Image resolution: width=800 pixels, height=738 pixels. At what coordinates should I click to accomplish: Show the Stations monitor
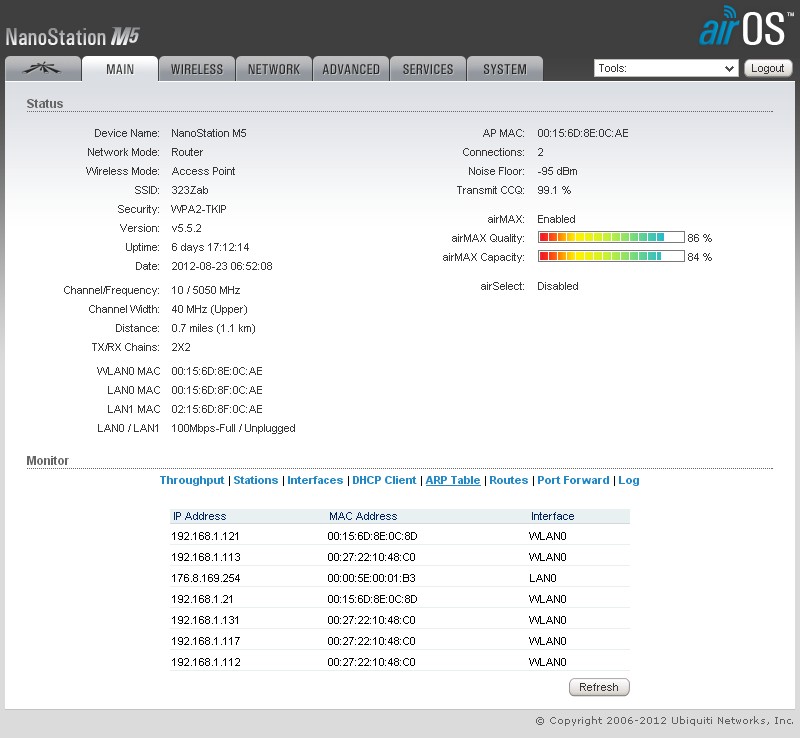click(x=256, y=480)
